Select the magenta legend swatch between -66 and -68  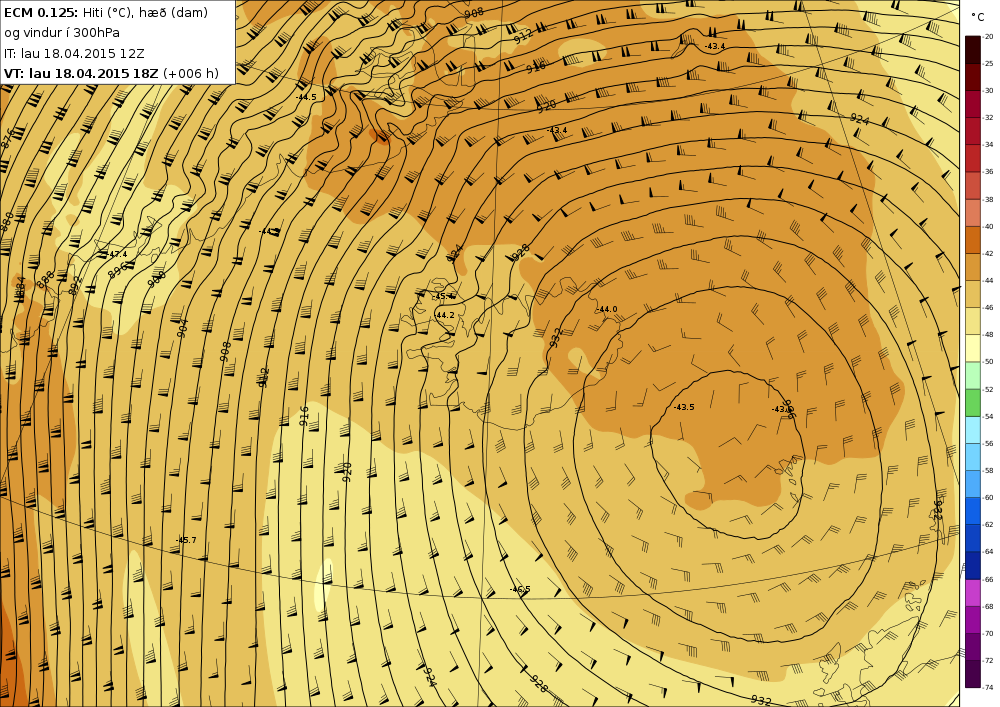[973, 592]
